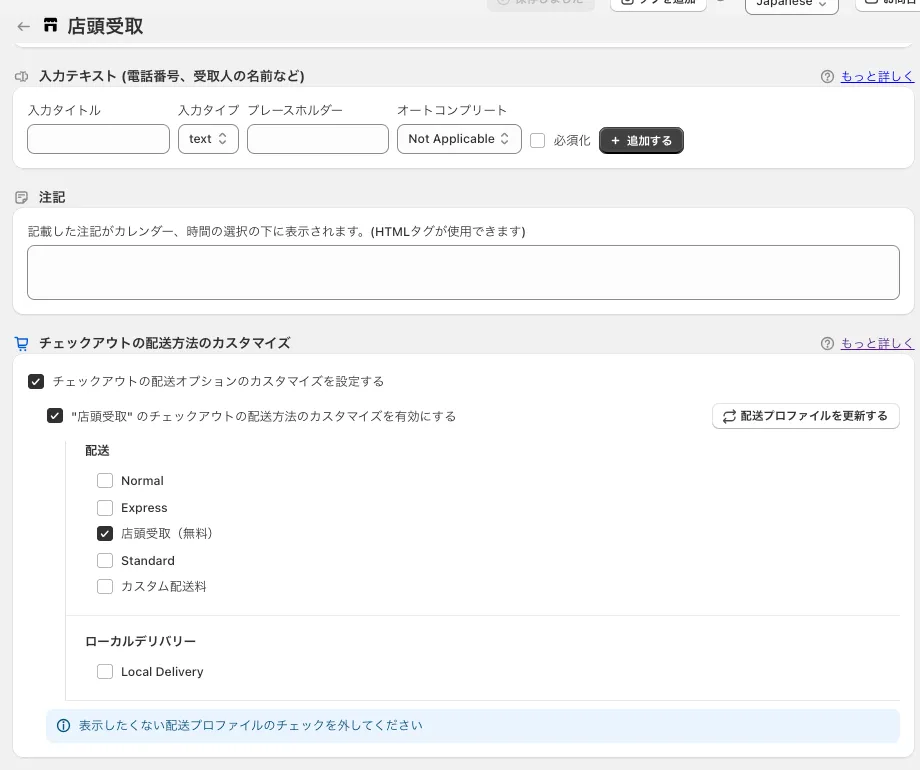Enable the Normal shipping checkbox

(105, 481)
